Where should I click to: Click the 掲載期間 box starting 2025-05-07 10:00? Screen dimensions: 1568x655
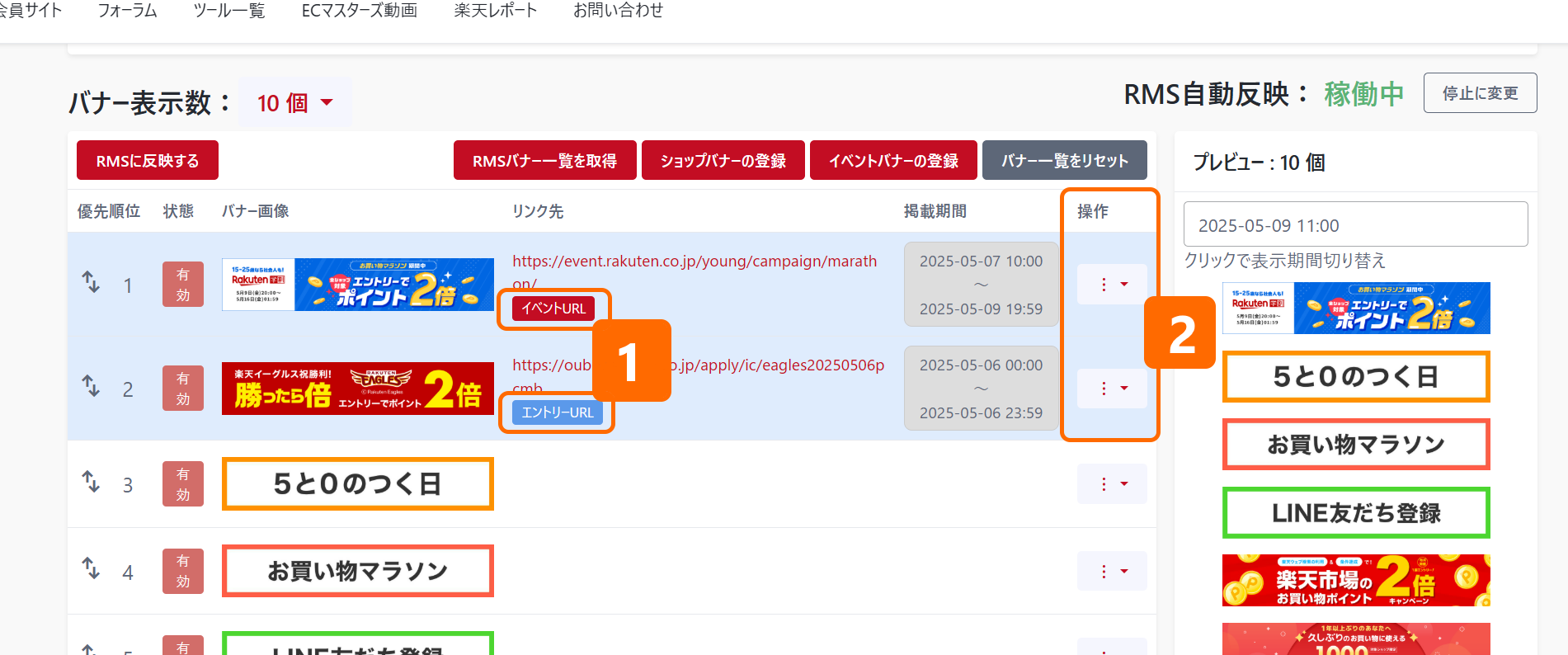[981, 285]
